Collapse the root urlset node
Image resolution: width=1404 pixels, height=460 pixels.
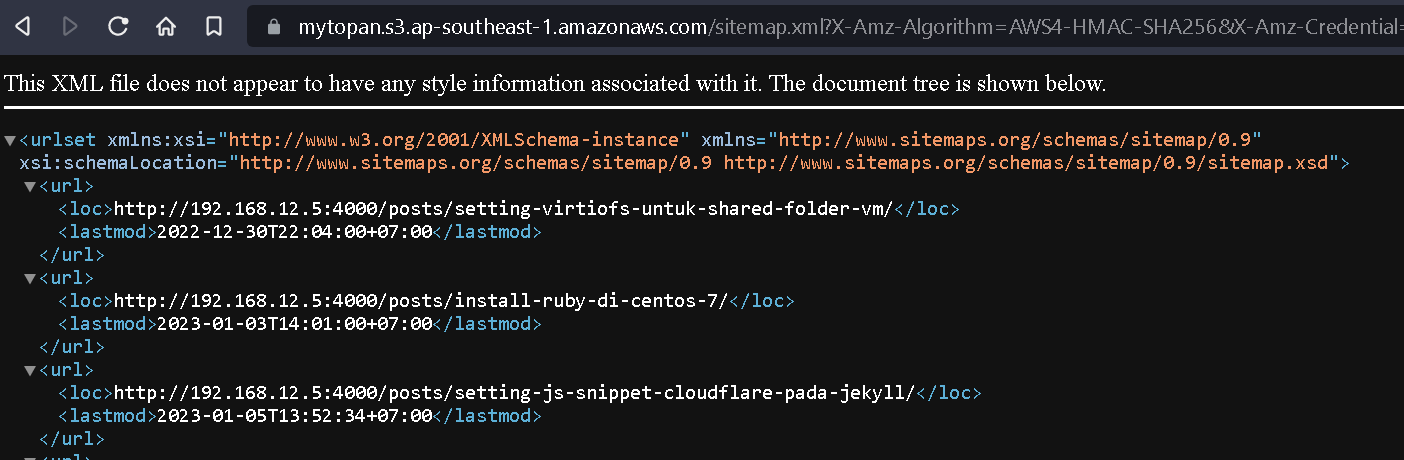10,139
